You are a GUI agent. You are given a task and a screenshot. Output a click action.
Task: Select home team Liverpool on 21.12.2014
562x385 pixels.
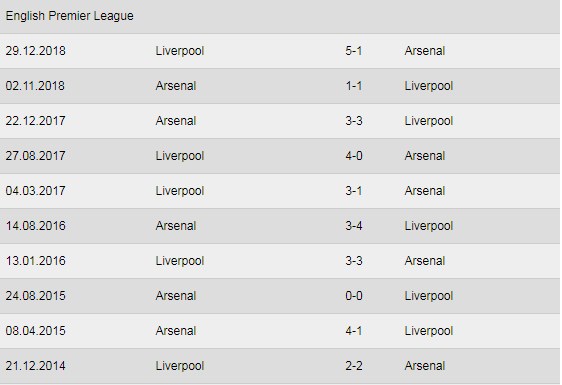pyautogui.click(x=180, y=366)
